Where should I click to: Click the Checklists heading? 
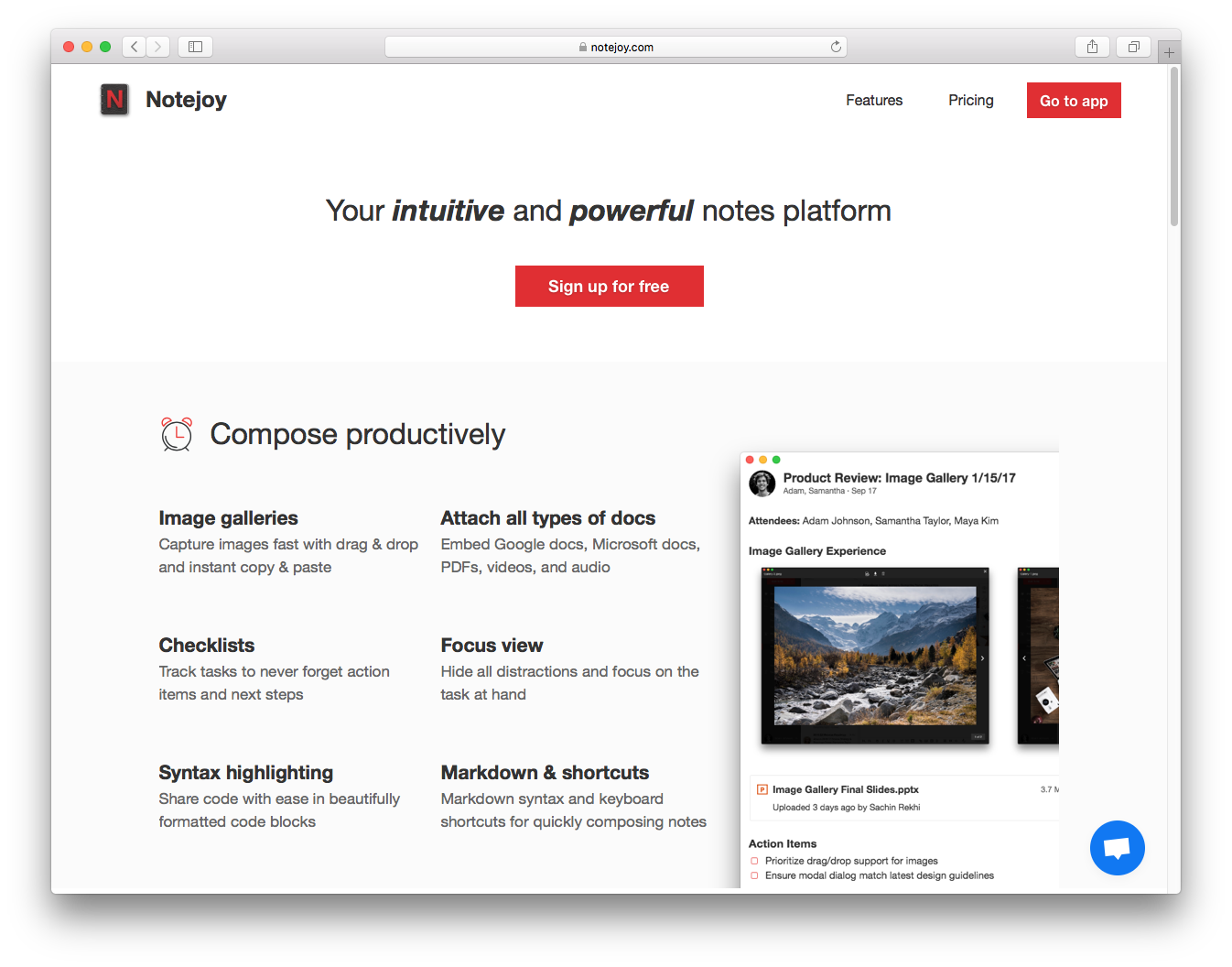coord(207,646)
